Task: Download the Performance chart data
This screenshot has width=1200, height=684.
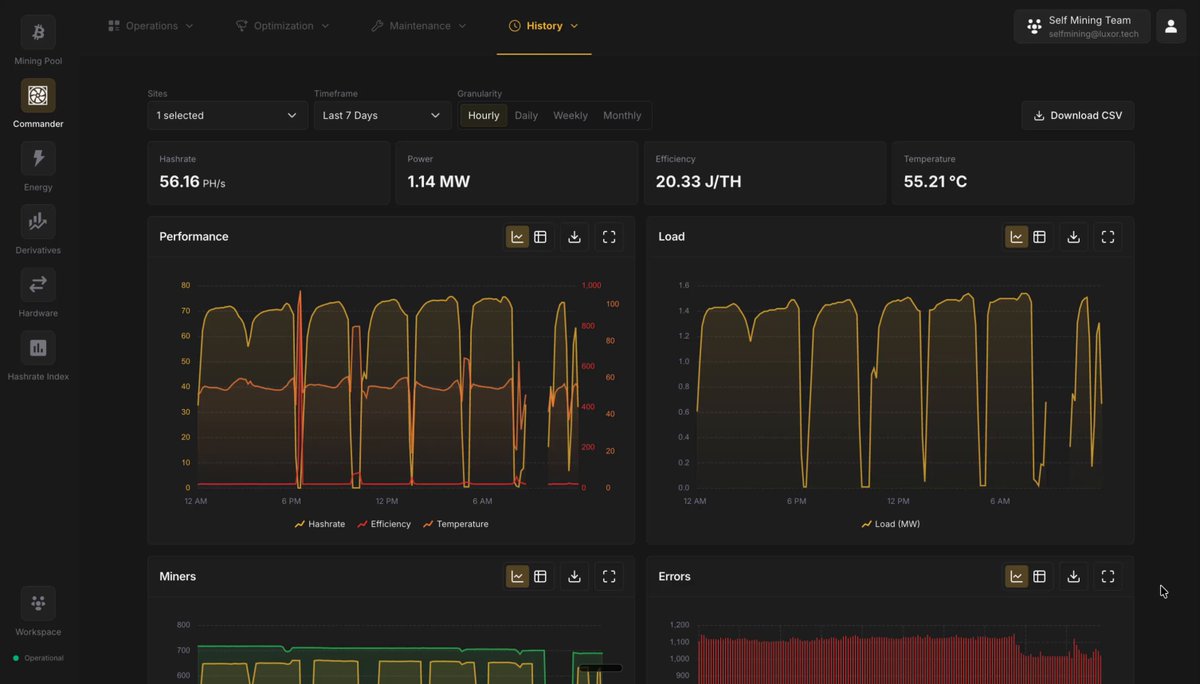Action: [574, 237]
